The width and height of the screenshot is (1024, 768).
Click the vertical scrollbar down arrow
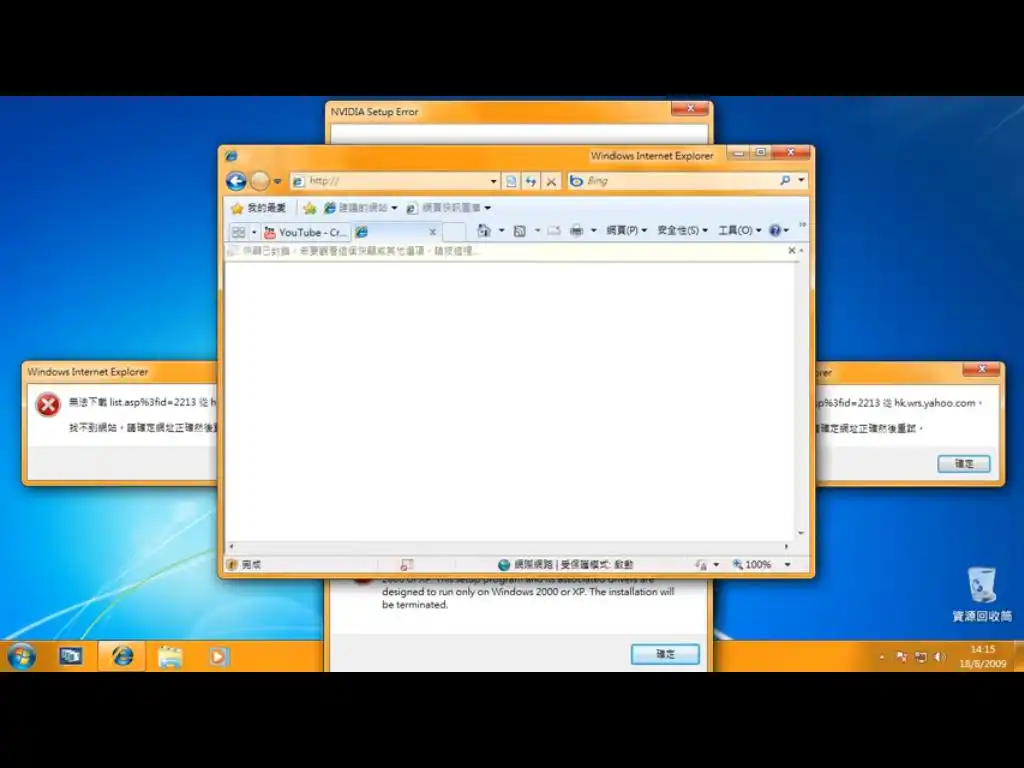(801, 534)
